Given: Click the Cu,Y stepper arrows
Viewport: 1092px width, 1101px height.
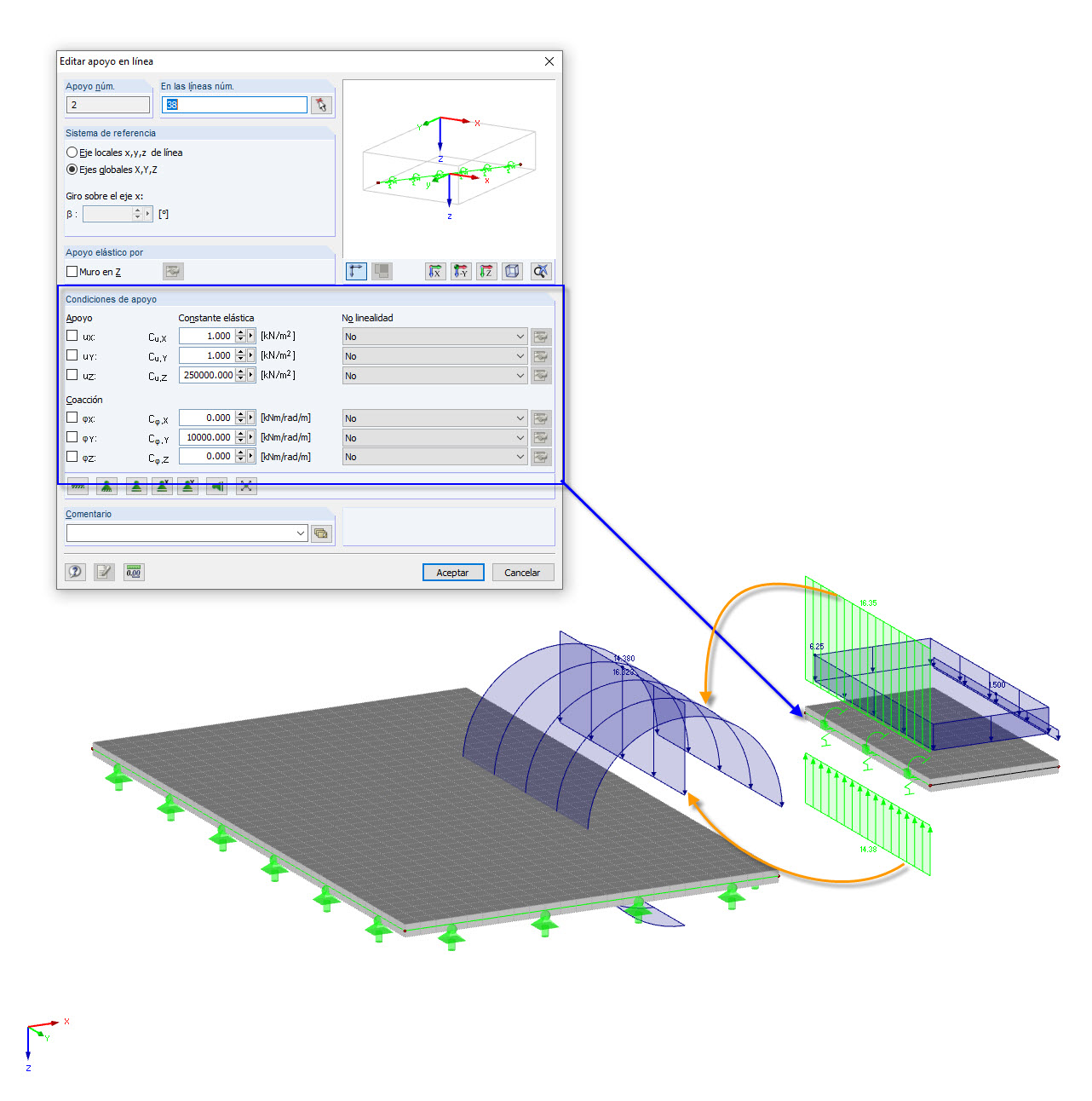Looking at the screenshot, I should 241,355.
